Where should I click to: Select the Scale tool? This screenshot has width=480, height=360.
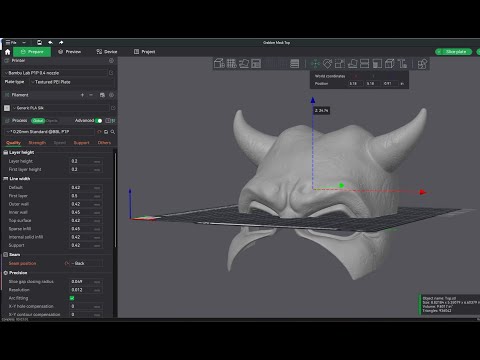[340, 64]
